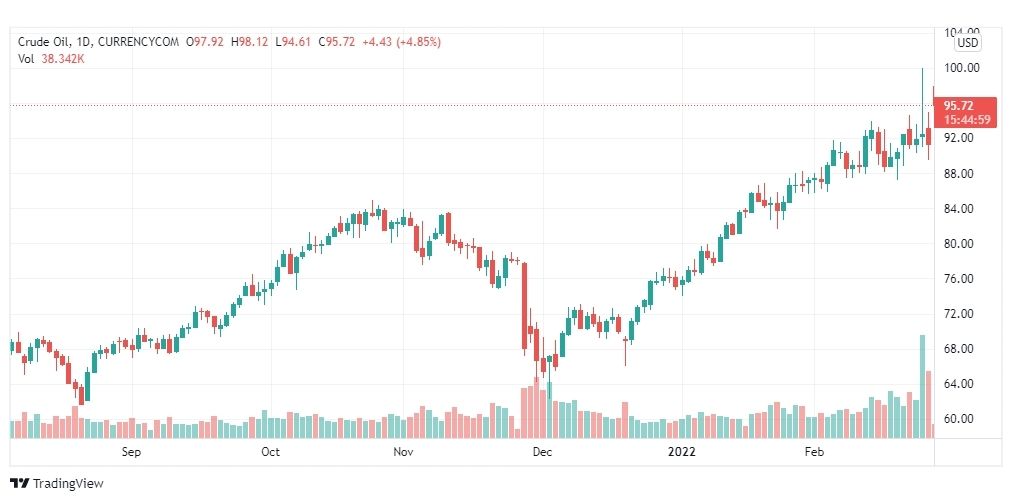The height and width of the screenshot is (501, 1012).
Task: Click the Nov date marker on time axis
Action: point(403,452)
